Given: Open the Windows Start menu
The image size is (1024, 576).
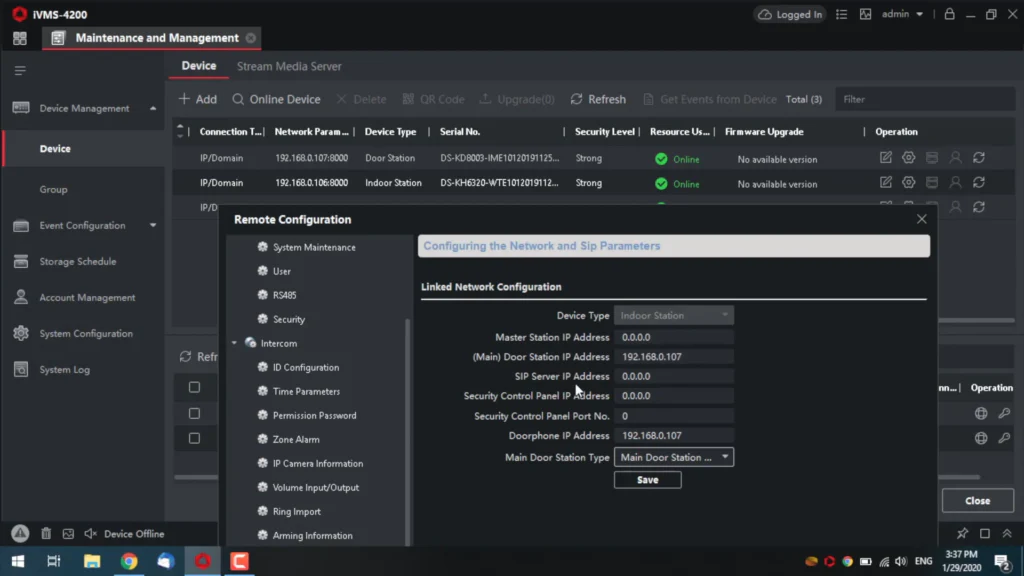Looking at the screenshot, I should 18,561.
